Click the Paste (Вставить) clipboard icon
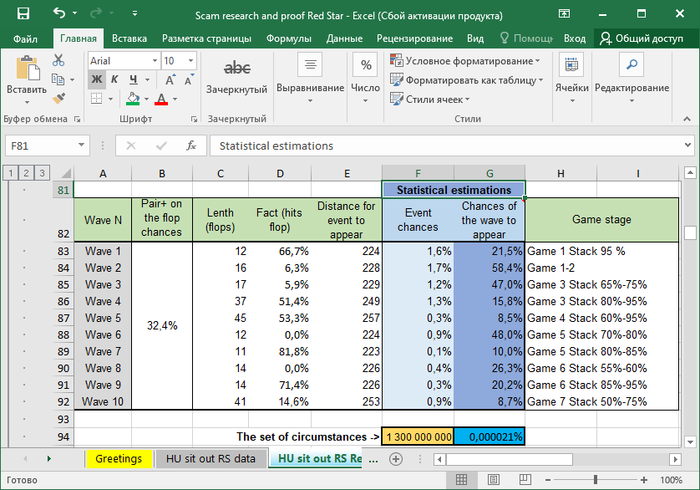 coord(26,70)
